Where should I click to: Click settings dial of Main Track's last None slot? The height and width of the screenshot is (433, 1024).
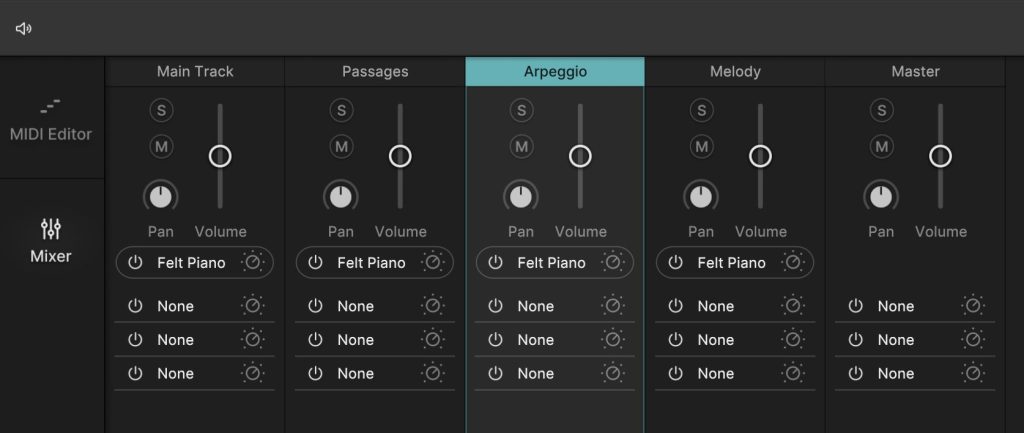click(x=253, y=373)
